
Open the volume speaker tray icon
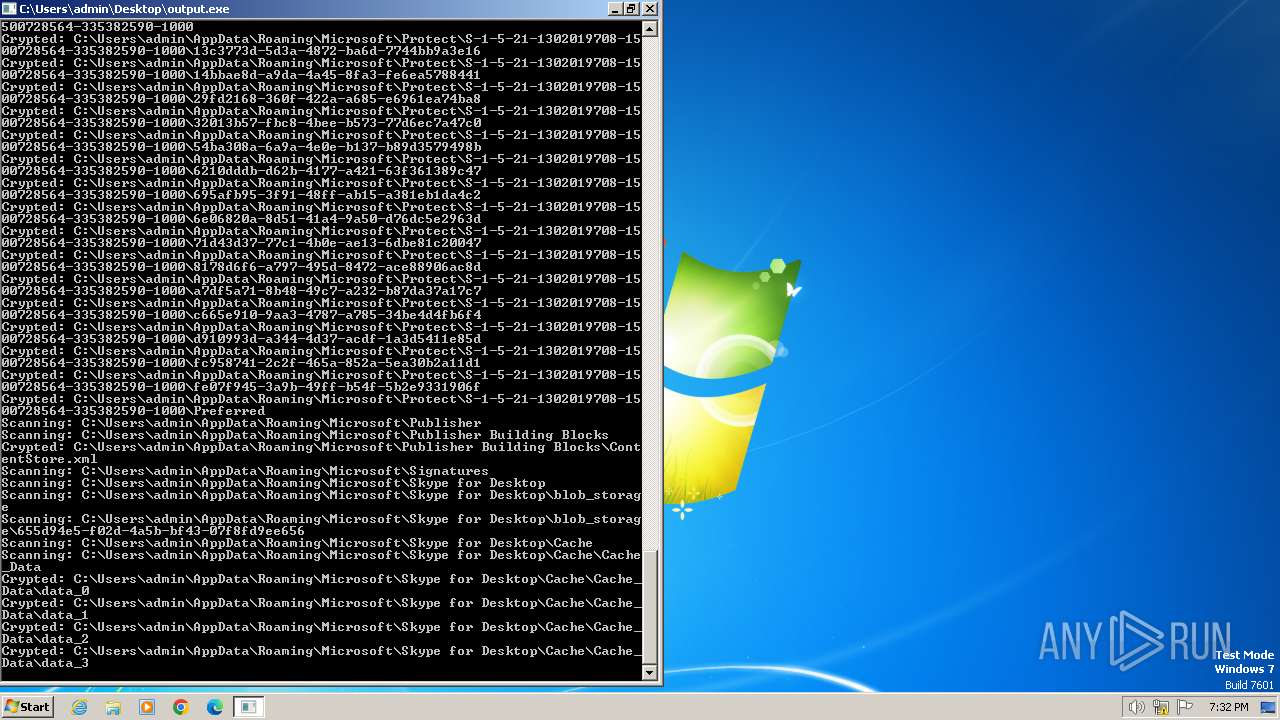(1136, 707)
